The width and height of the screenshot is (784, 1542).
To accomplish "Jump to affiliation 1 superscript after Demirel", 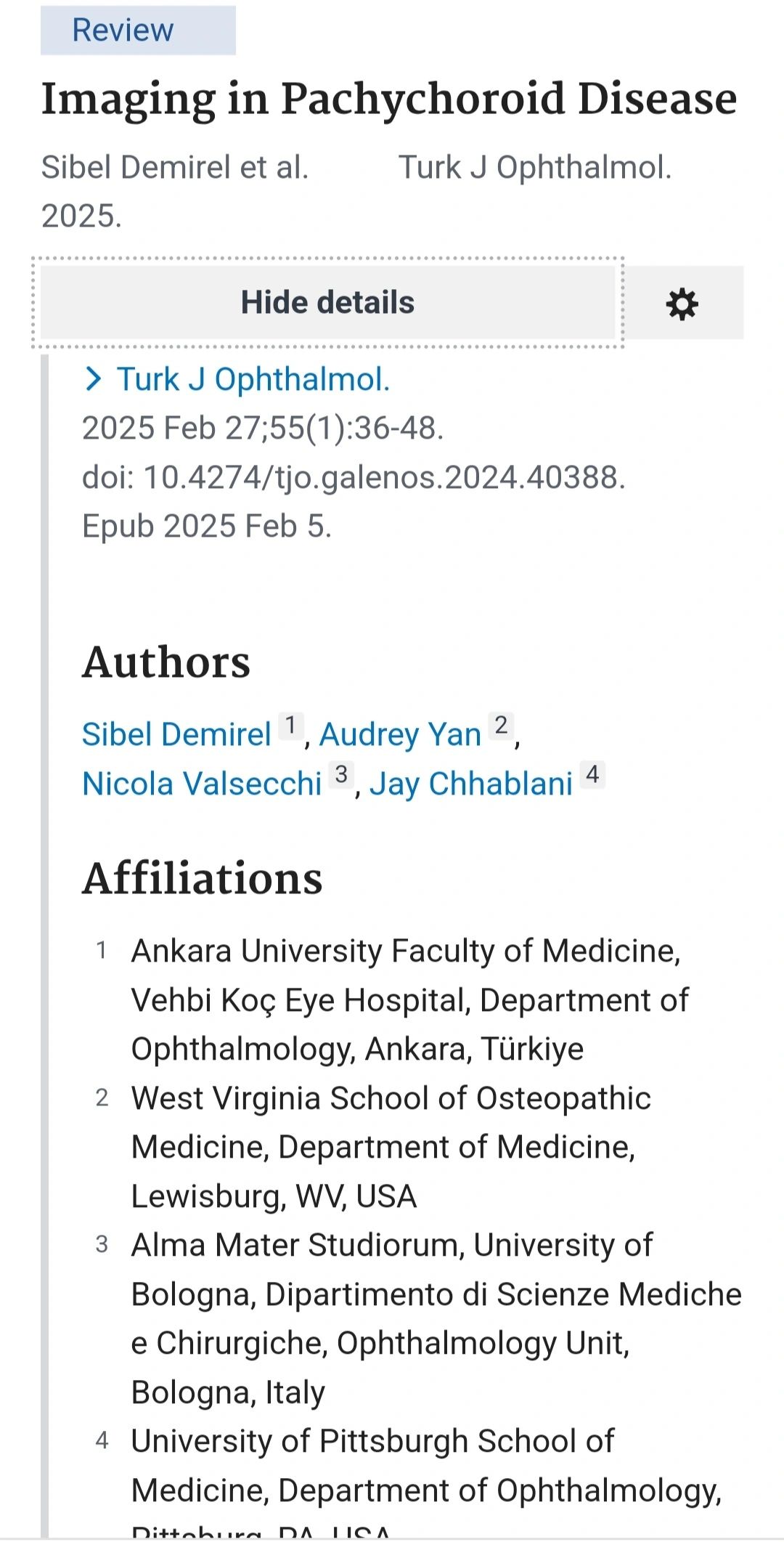I will click(x=291, y=726).
